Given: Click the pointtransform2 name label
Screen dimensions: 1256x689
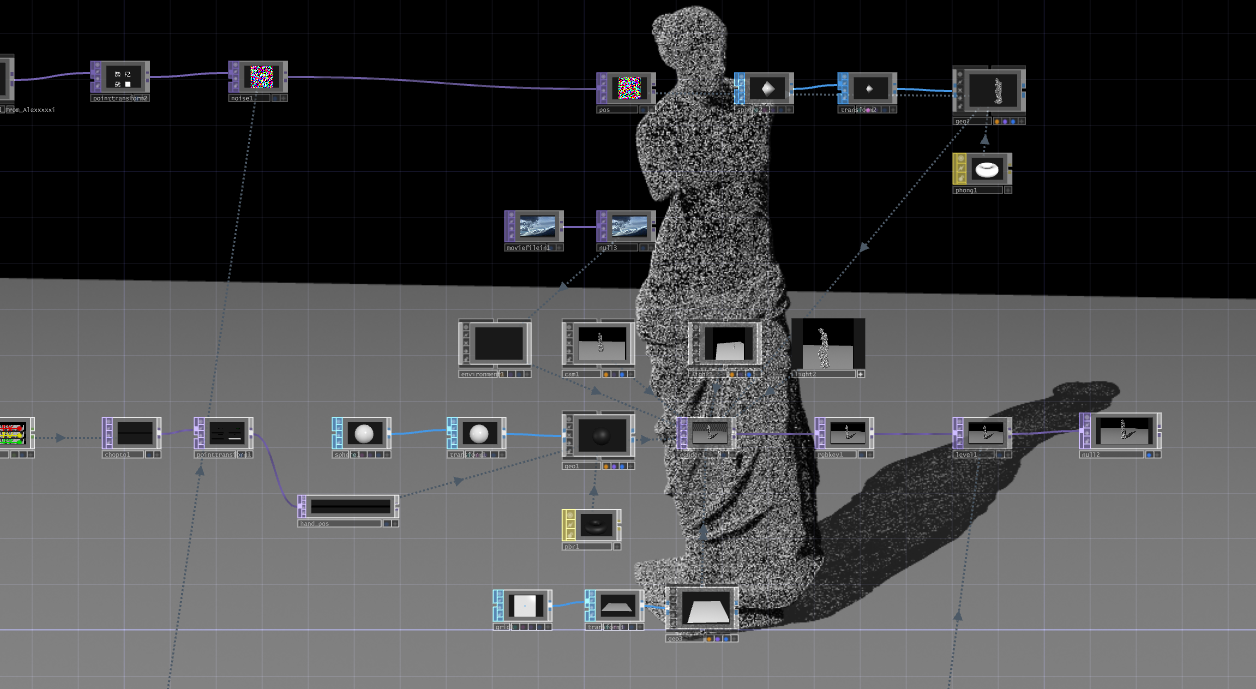Looking at the screenshot, I should tap(119, 98).
